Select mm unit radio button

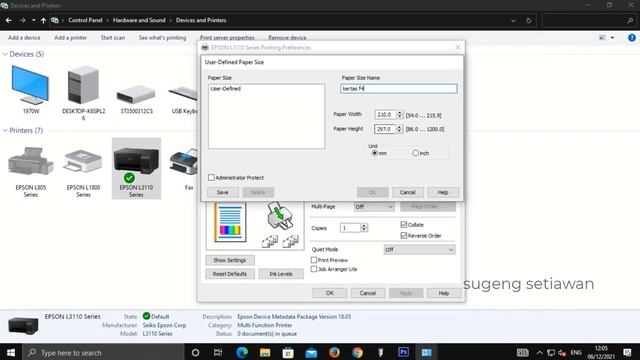[x=374, y=153]
